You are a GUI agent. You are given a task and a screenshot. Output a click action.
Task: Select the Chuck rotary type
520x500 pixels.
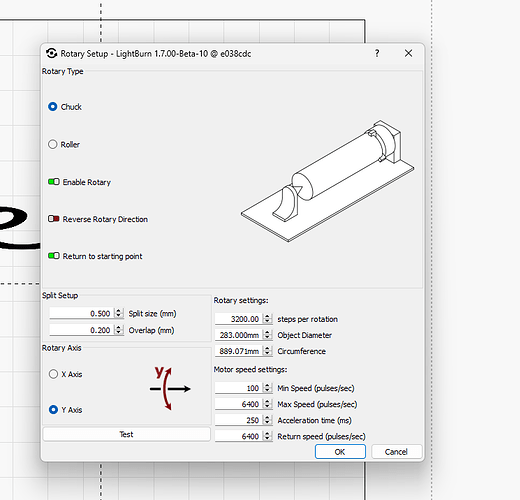(x=53, y=107)
